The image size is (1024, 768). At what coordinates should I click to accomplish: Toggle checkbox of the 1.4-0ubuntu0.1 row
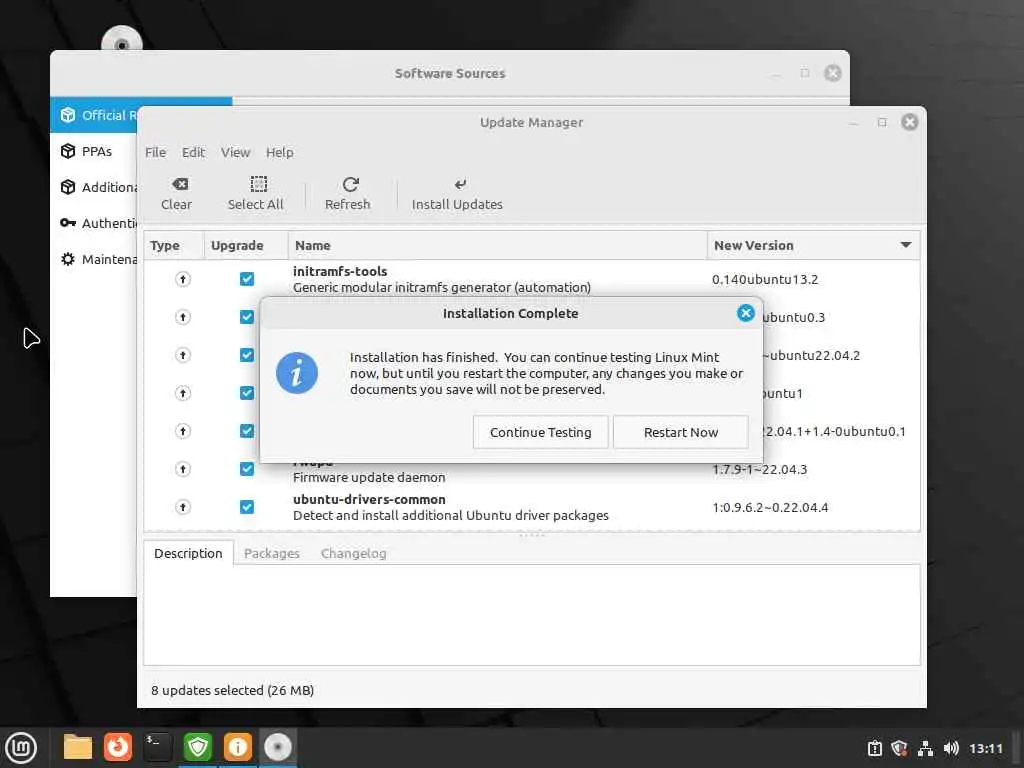(x=247, y=431)
